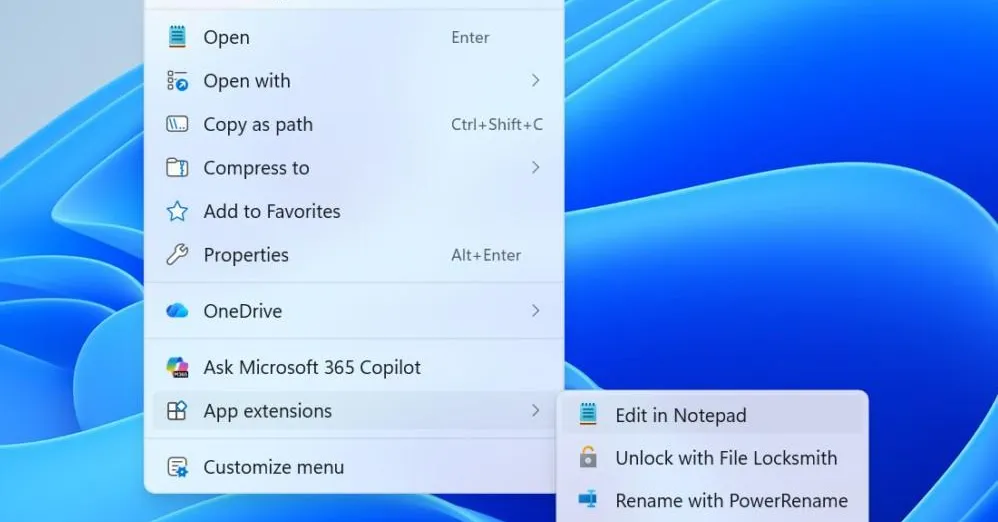Image resolution: width=998 pixels, height=522 pixels.
Task: Click the PowerRename icon
Action: point(588,500)
